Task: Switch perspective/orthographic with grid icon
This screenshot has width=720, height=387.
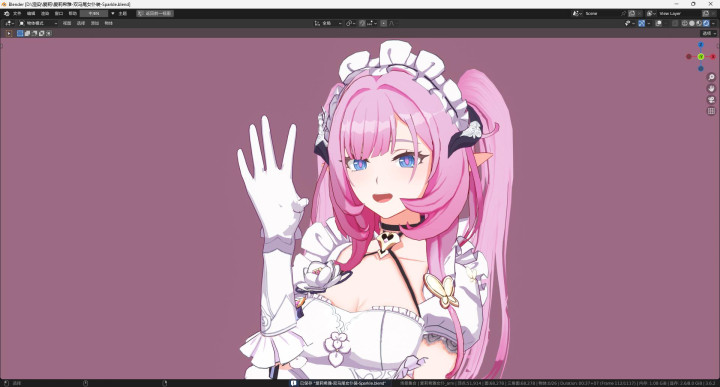Action: (x=711, y=111)
